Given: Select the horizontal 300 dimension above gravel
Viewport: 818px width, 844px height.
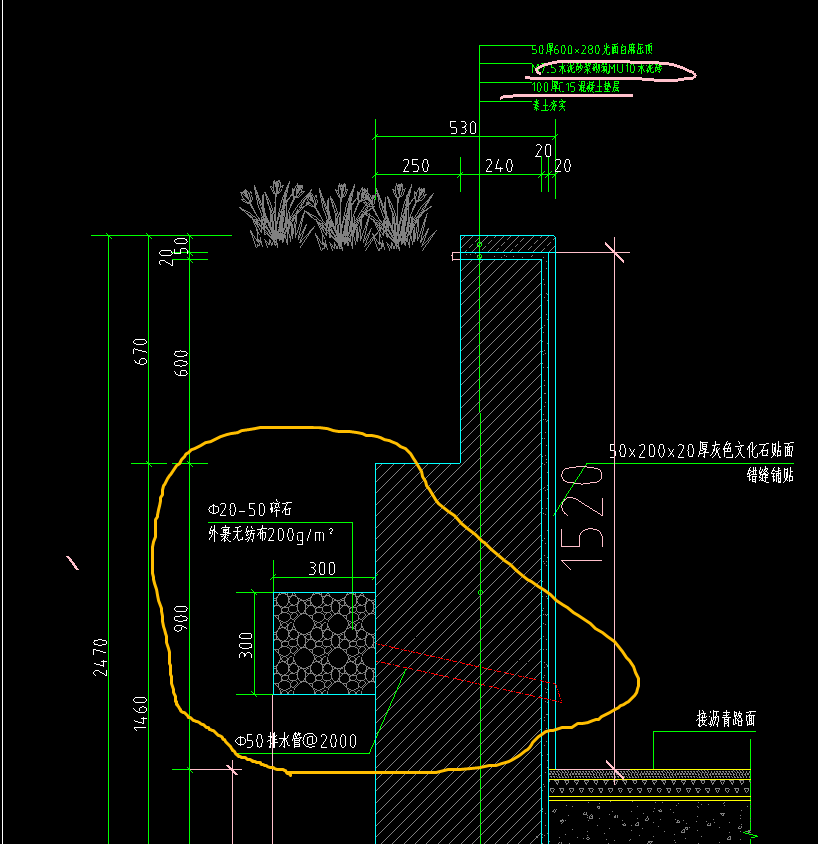Looking at the screenshot, I should [322, 568].
